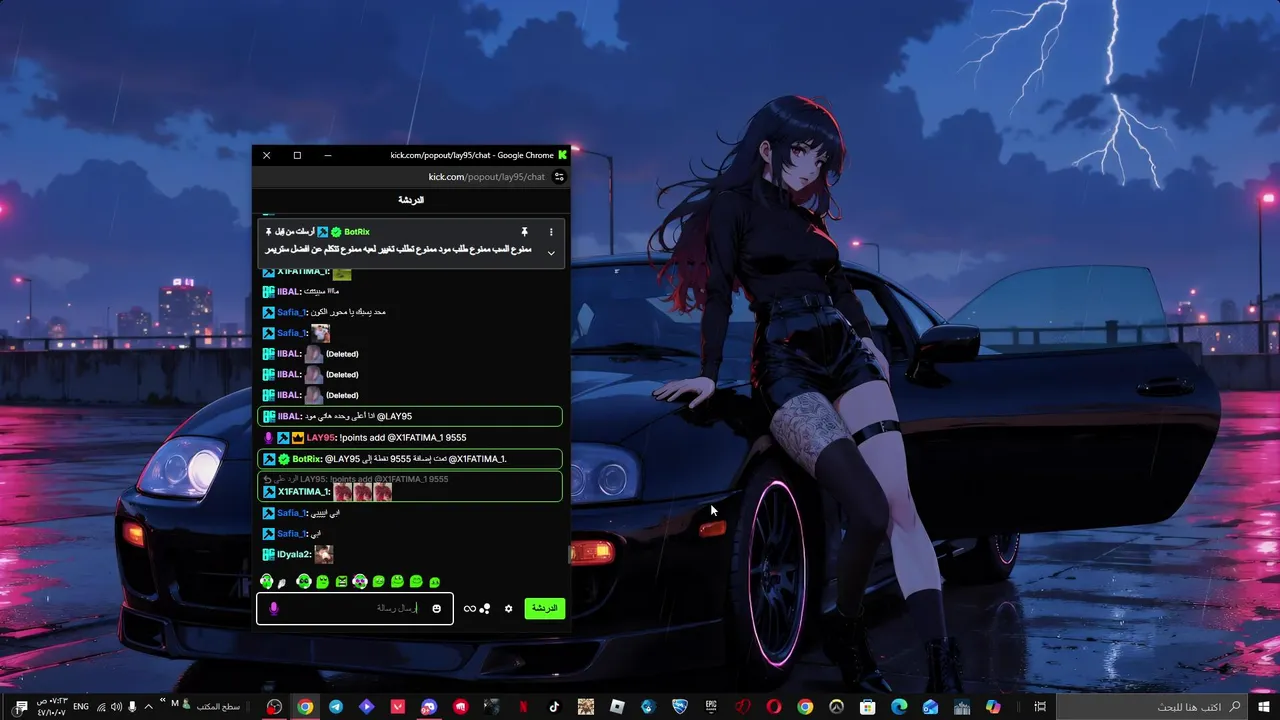This screenshot has width=1280, height=720.
Task: Expand سطح المكتب desktop toolbar chevron
Action: click(163, 700)
